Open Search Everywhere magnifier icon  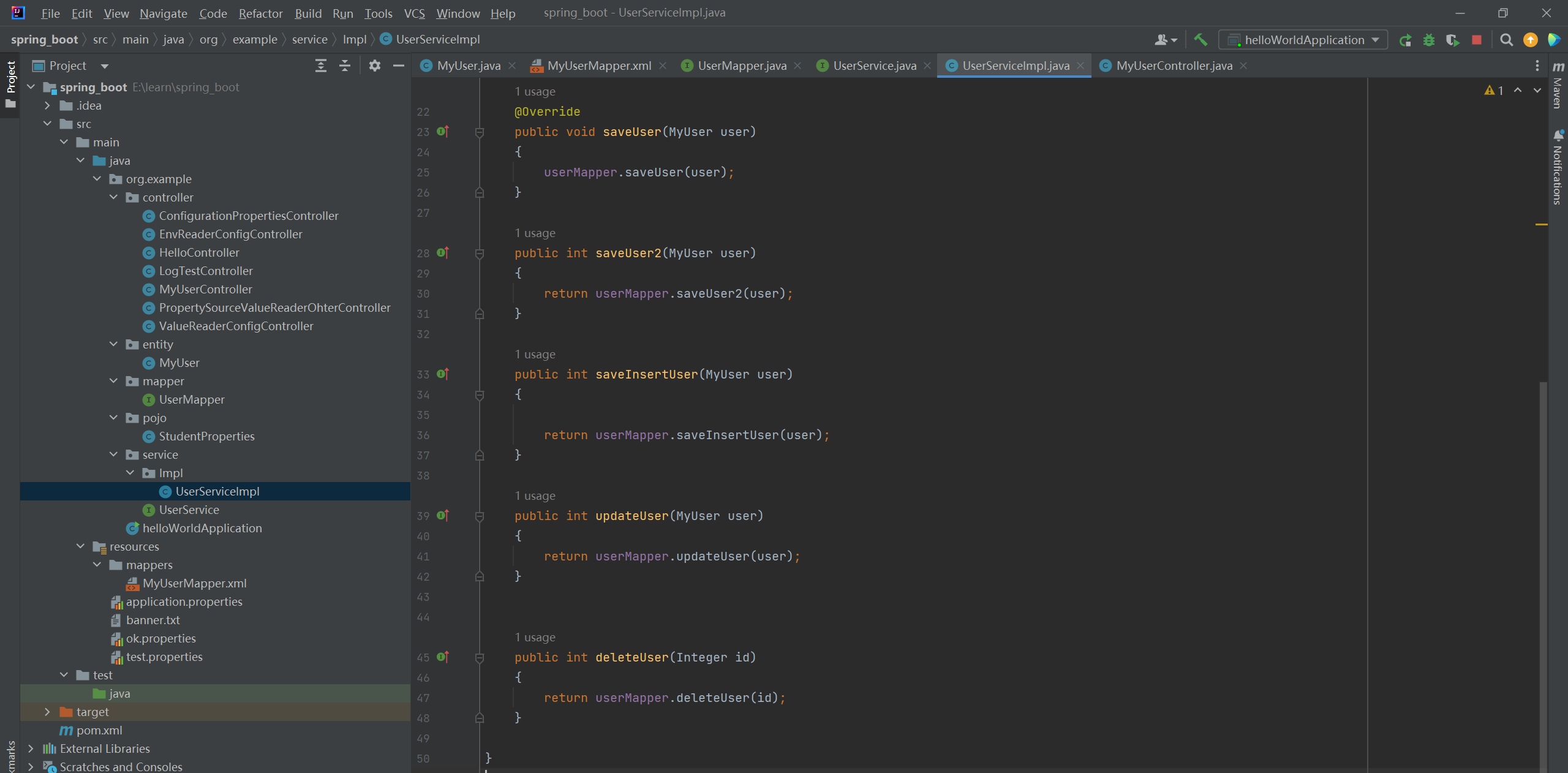(1506, 40)
